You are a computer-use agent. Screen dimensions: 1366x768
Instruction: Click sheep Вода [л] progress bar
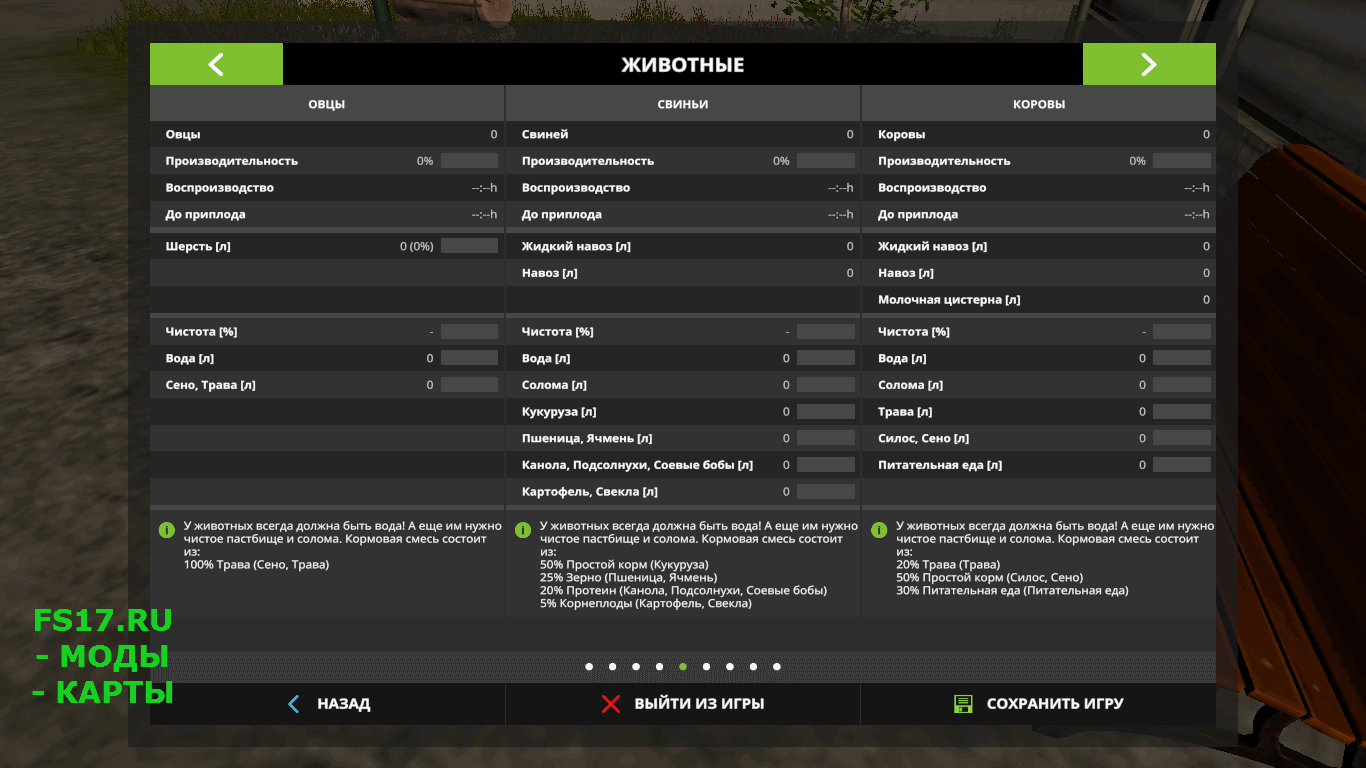(x=469, y=358)
